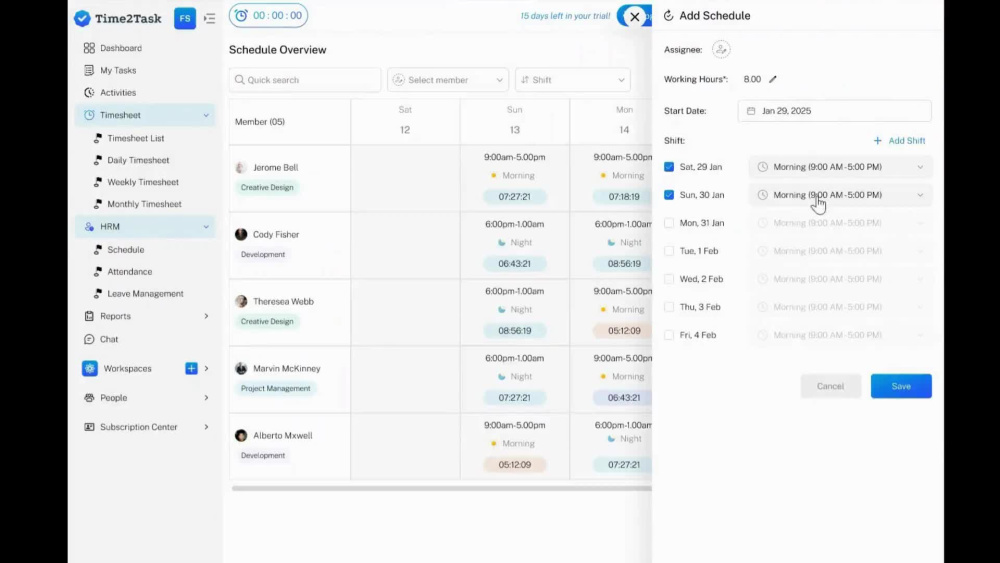The height and width of the screenshot is (563, 1000).
Task: Click the HRM people icon
Action: point(89,227)
